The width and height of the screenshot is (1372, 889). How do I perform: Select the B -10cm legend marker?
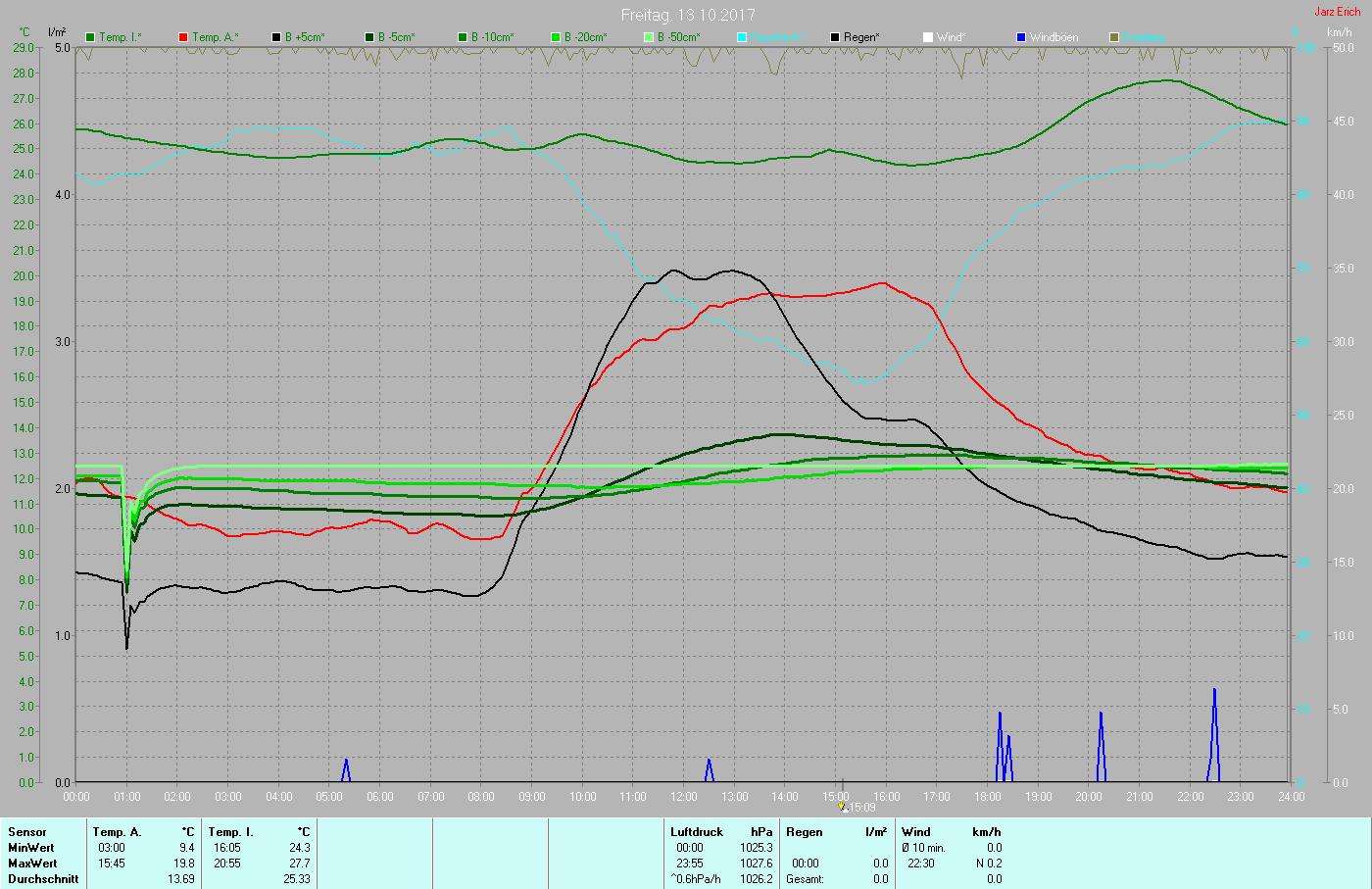click(x=463, y=37)
